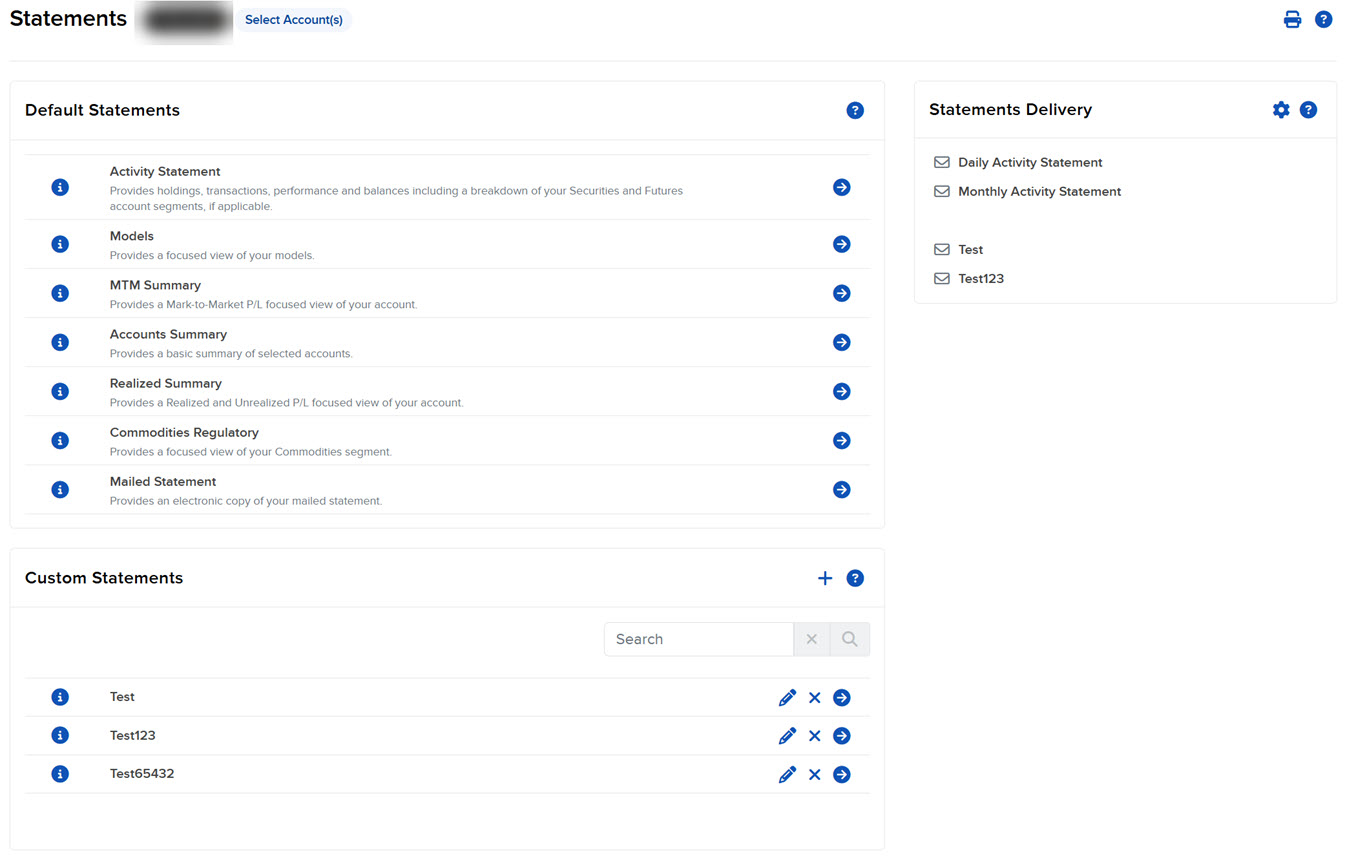1345x858 pixels.
Task: Open the Commodities Regulatory statement arrow
Action: [841, 440]
